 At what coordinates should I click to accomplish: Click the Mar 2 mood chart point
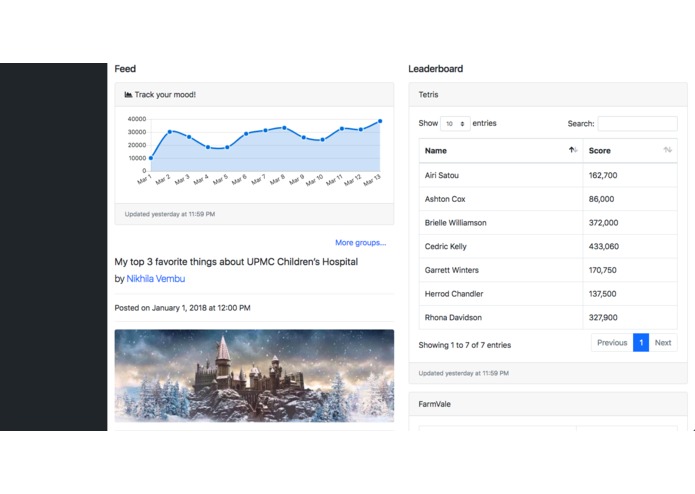[x=170, y=132]
